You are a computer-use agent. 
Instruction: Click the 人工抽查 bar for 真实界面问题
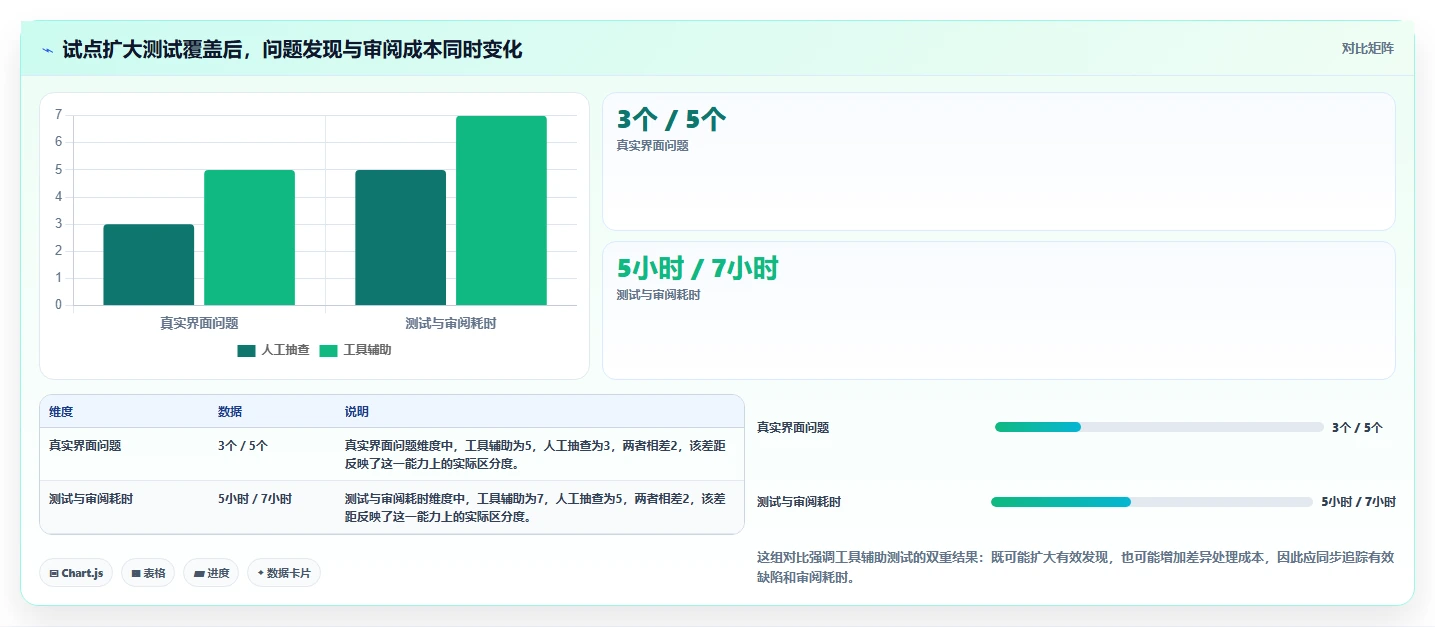[x=149, y=265]
